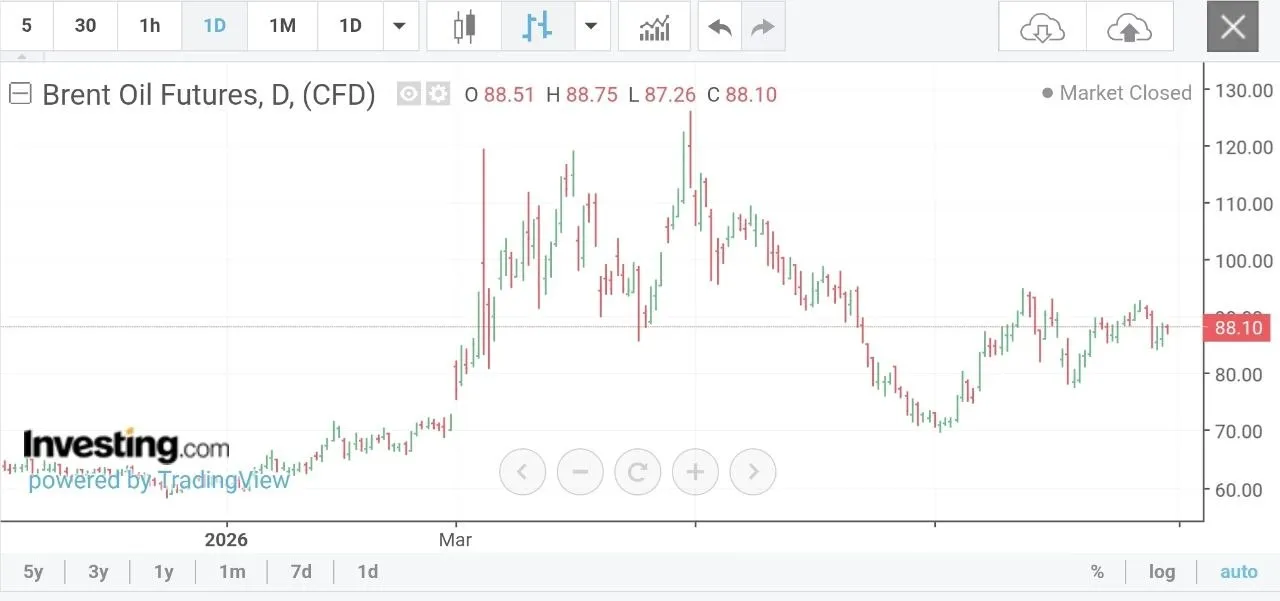1280x601 pixels.
Task: Set the date range to 5y
Action: click(33, 572)
